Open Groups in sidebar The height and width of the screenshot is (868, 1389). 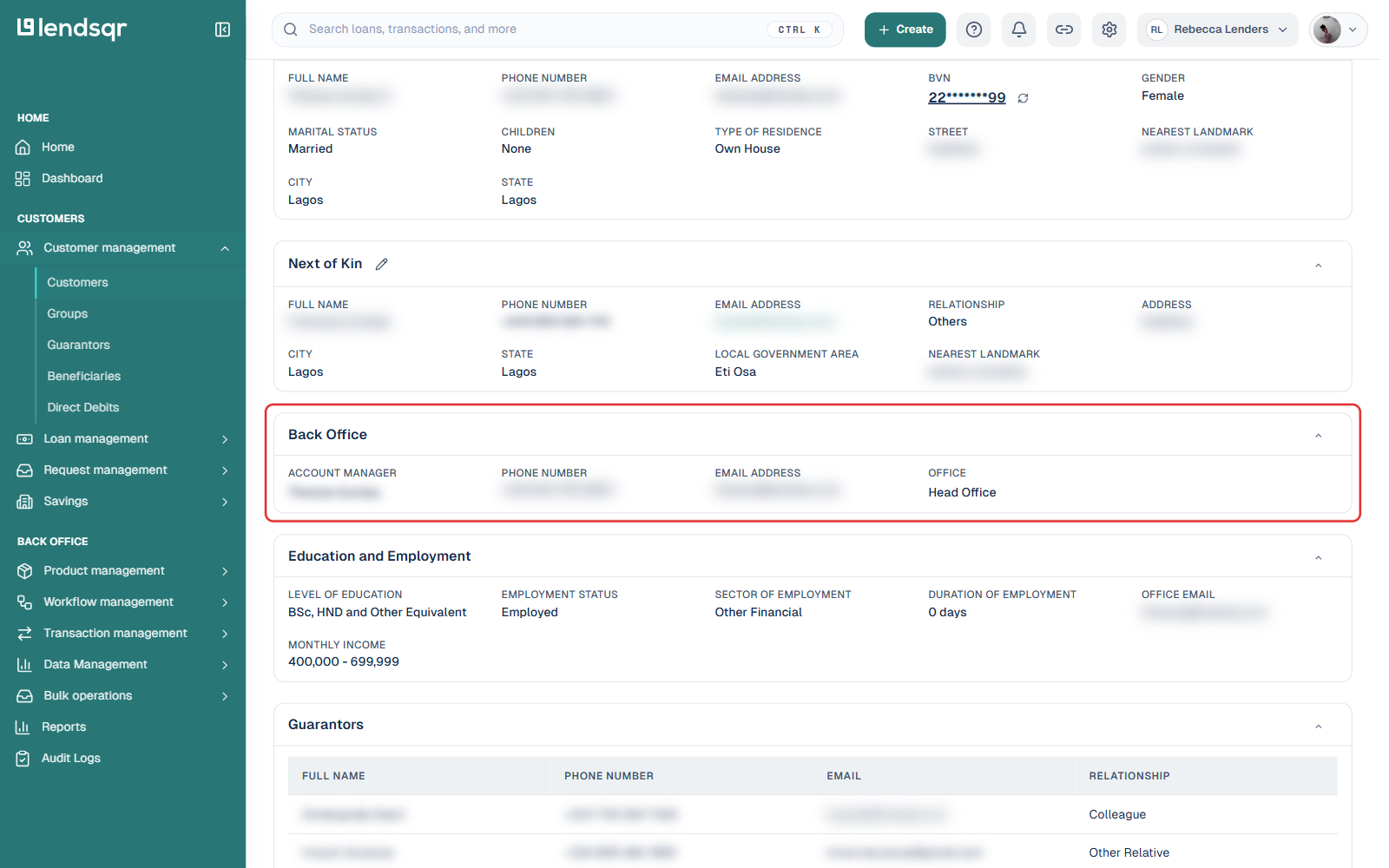point(67,314)
